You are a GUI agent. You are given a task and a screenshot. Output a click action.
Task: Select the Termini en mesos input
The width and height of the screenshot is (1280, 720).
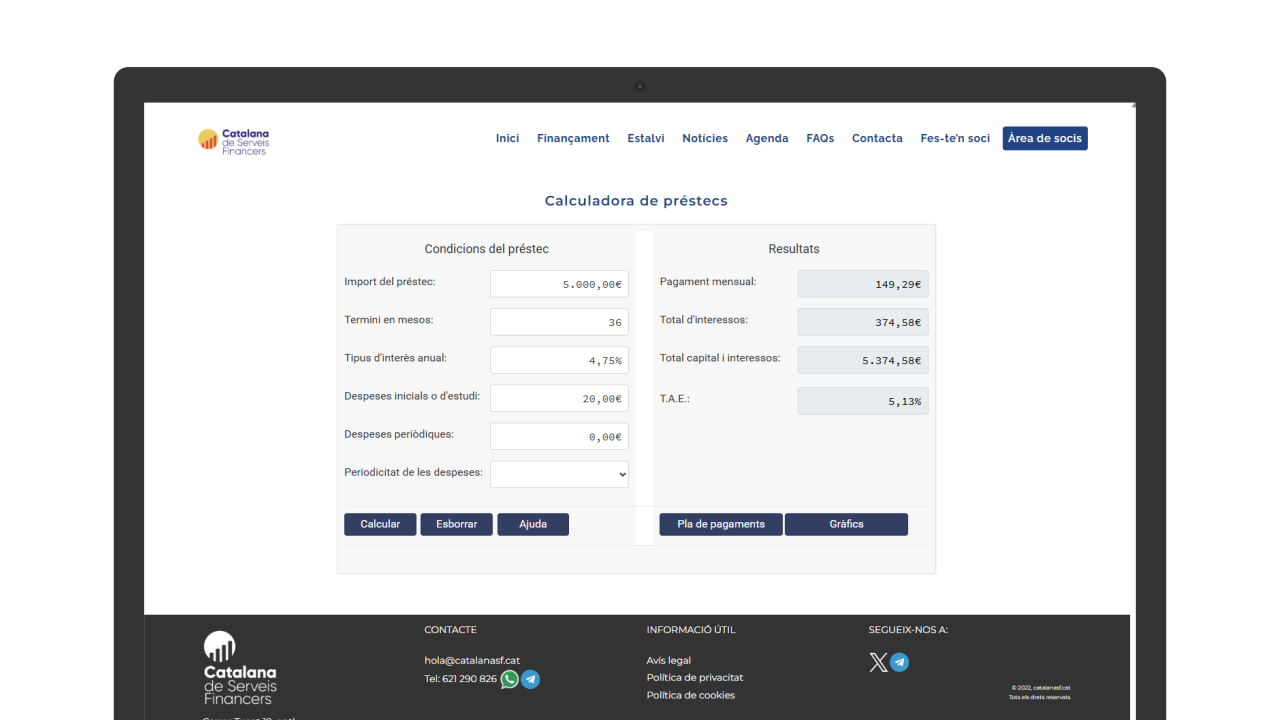tap(559, 322)
